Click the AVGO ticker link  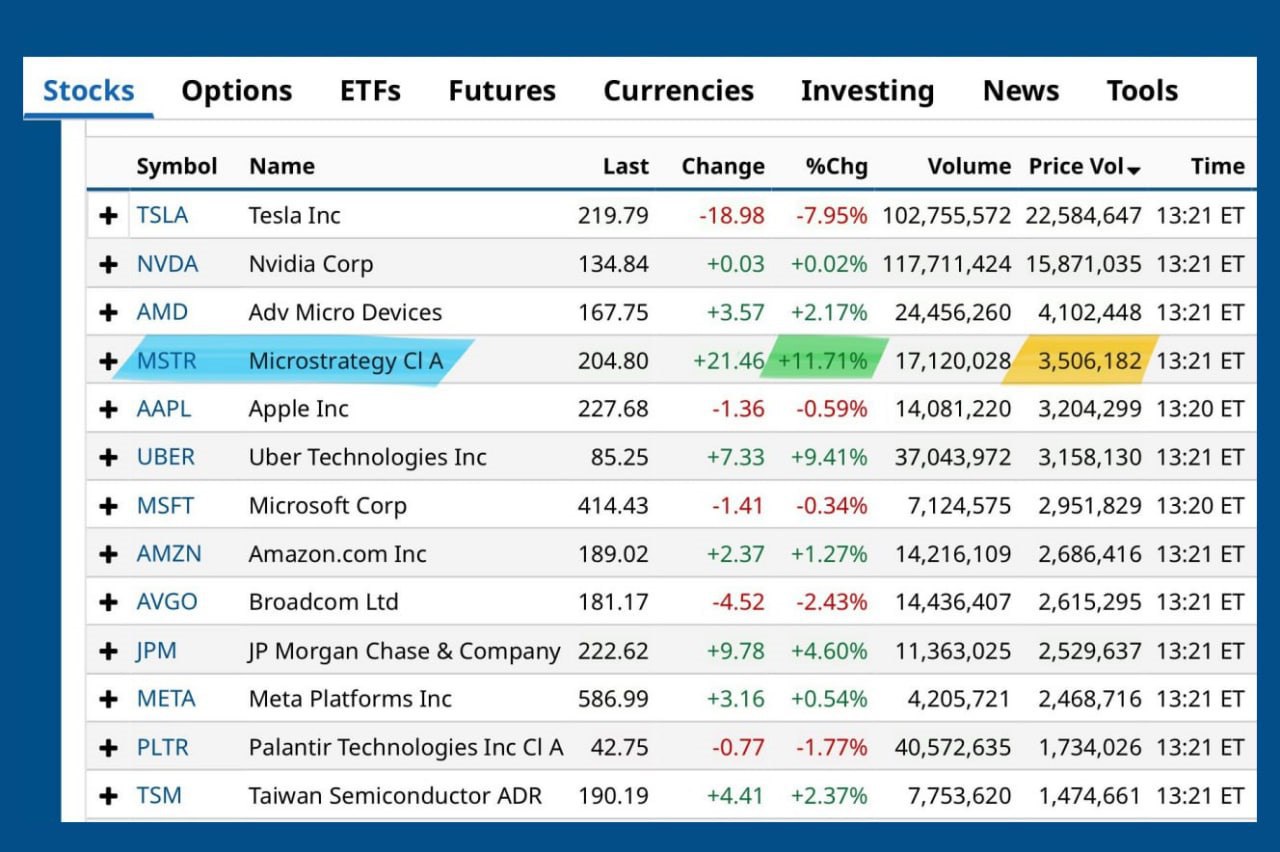pos(167,602)
